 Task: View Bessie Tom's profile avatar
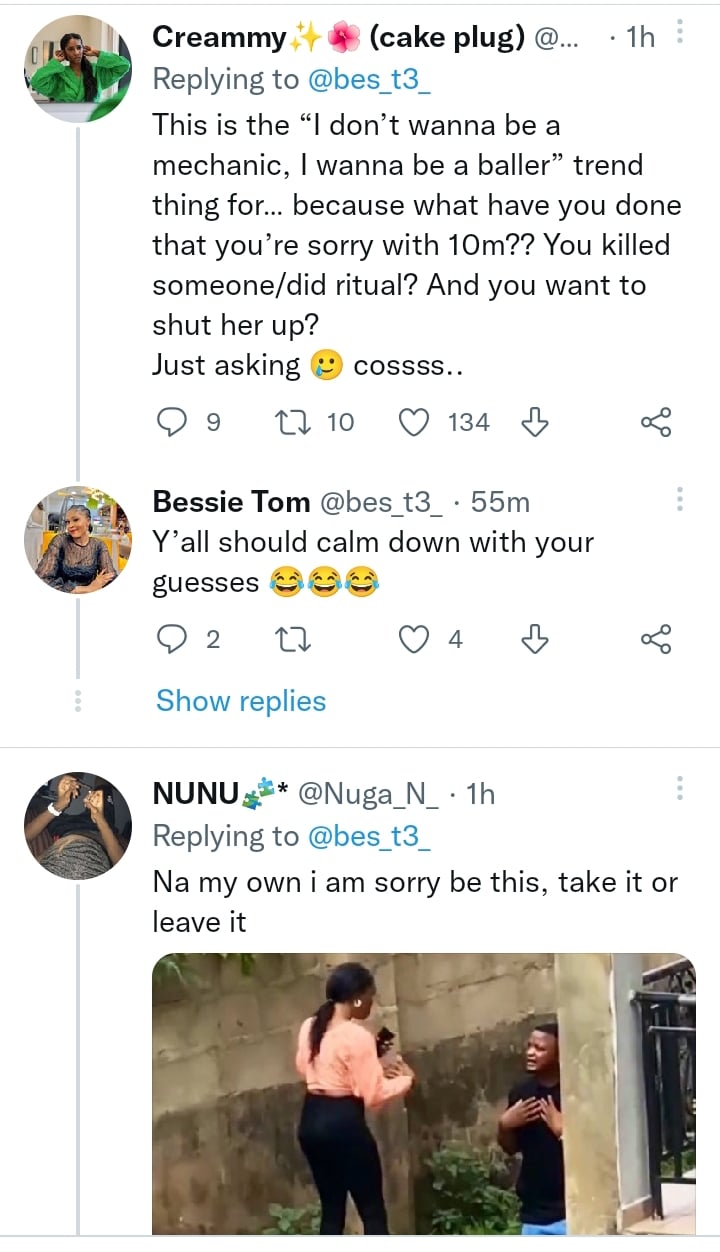pyautogui.click(x=78, y=540)
